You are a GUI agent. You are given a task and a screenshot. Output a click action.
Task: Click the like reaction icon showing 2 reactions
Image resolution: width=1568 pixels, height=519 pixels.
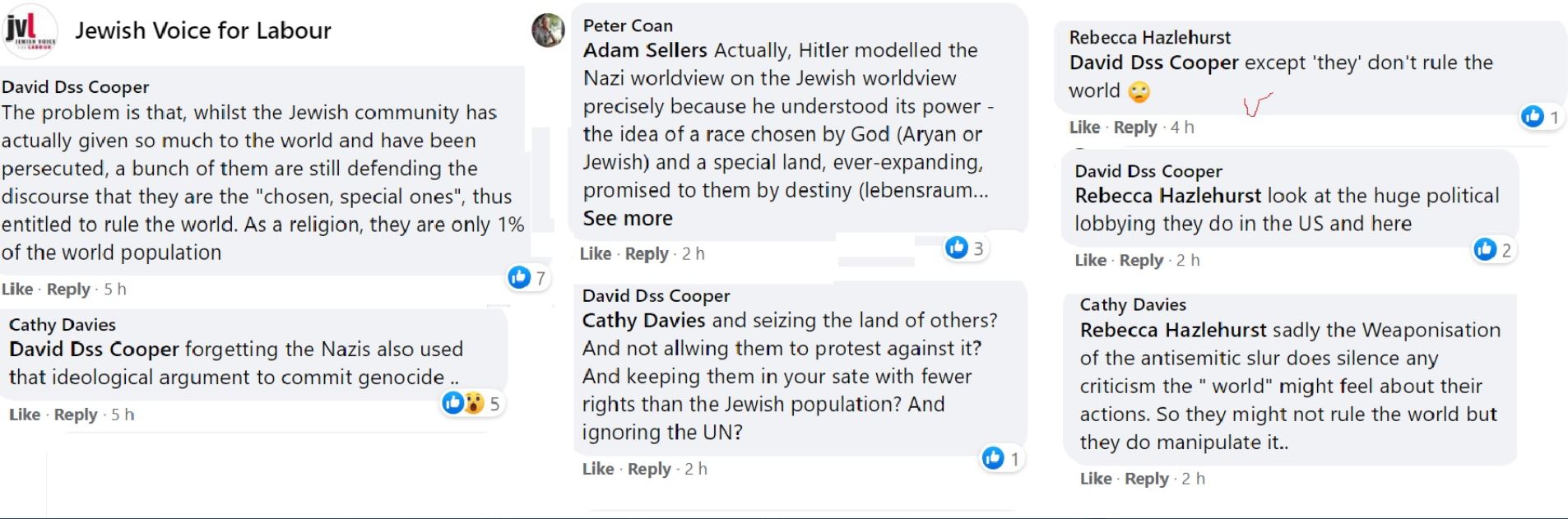point(1485,249)
